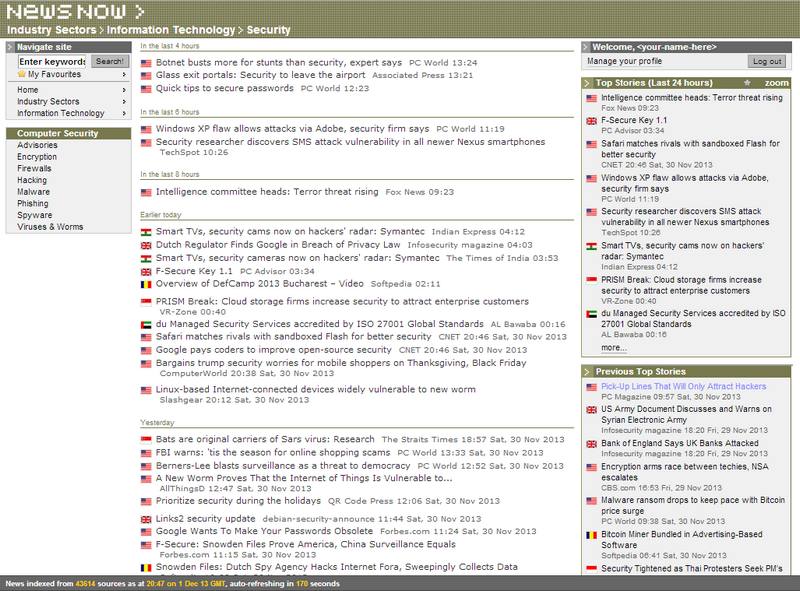
Task: Open Google pays coders open-source security article
Action: (273, 350)
